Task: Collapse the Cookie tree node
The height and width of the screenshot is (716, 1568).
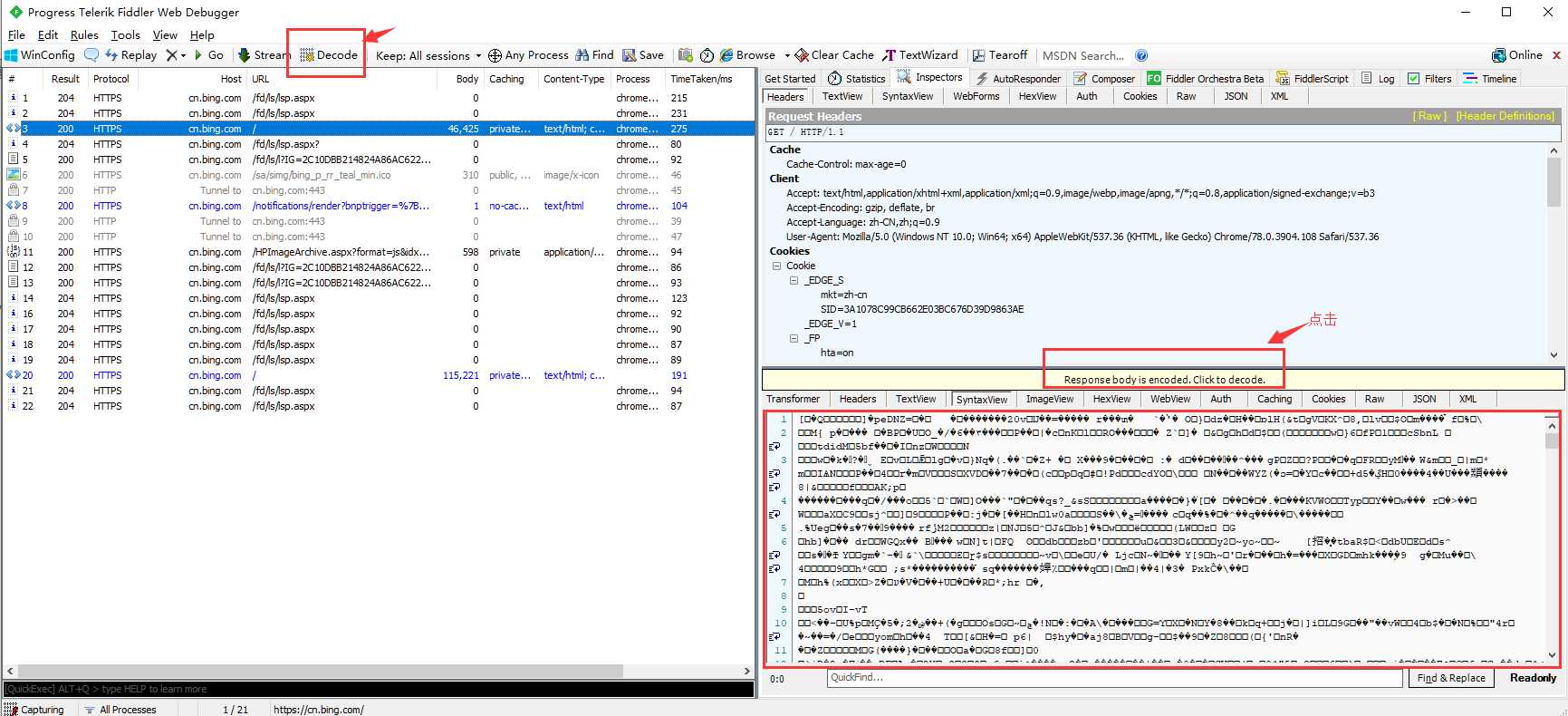Action: point(777,266)
